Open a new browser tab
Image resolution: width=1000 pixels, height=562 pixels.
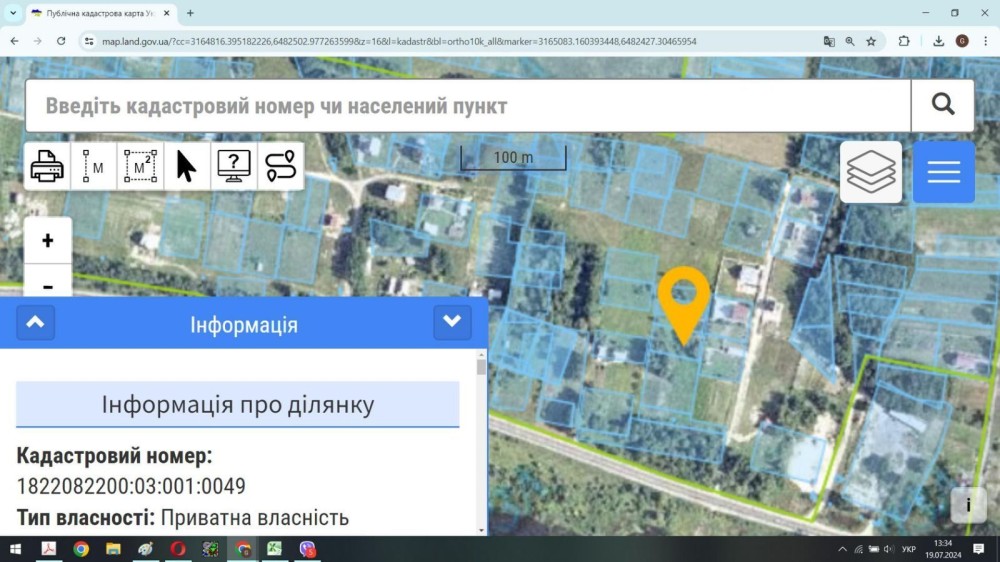coord(190,13)
